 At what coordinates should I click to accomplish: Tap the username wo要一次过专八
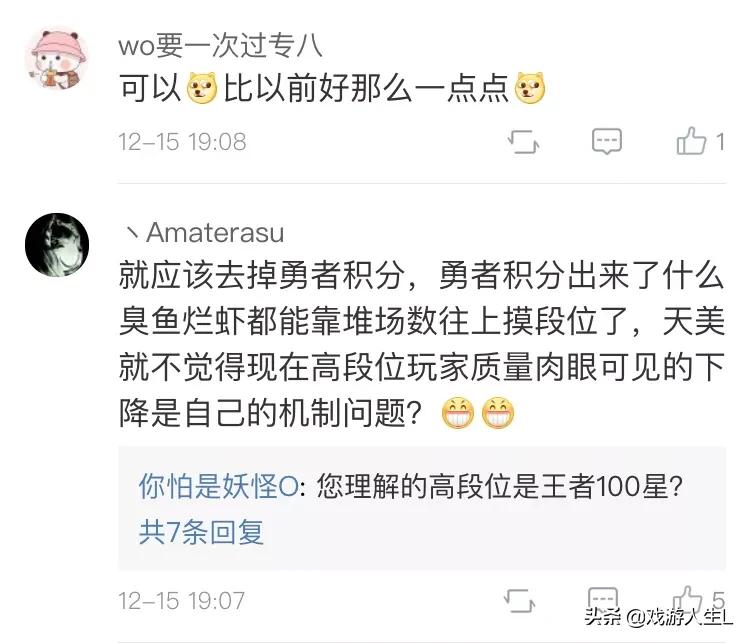[x=220, y=46]
